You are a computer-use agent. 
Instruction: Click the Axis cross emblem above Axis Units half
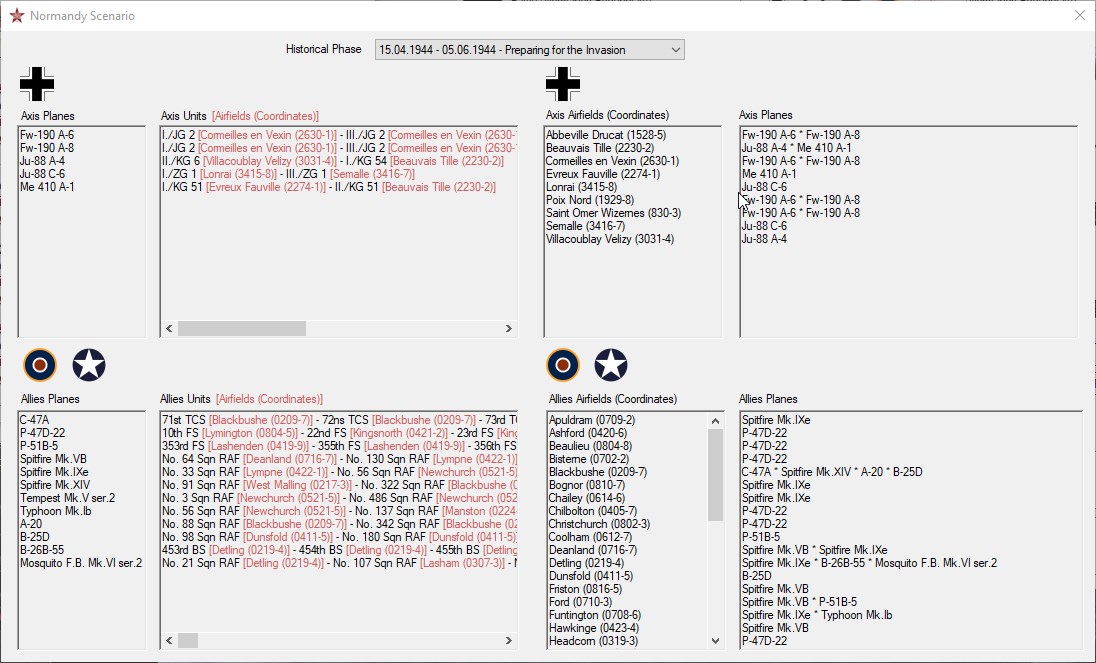click(x=37, y=84)
